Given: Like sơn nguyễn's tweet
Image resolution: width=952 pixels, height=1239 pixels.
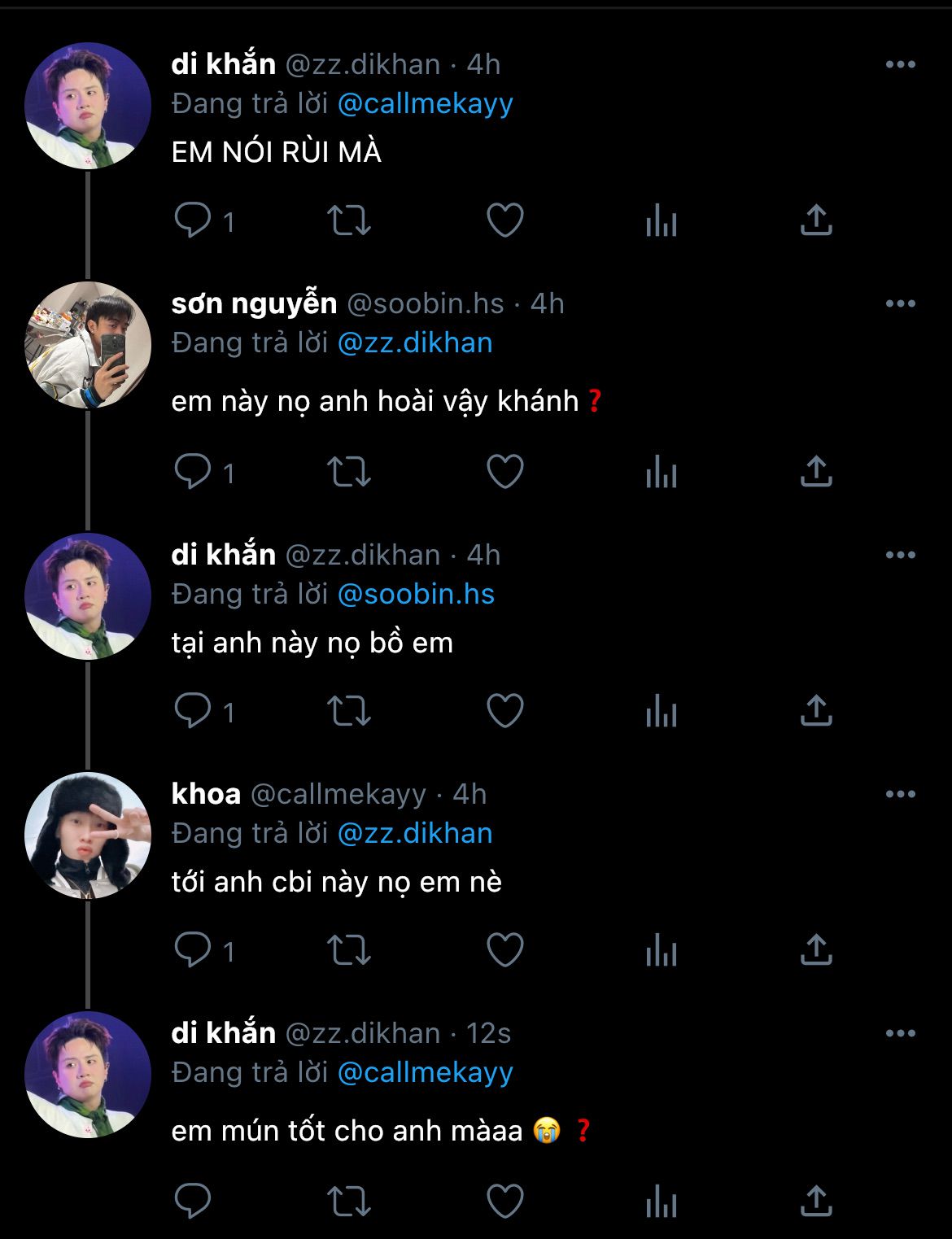Looking at the screenshot, I should 504,471.
